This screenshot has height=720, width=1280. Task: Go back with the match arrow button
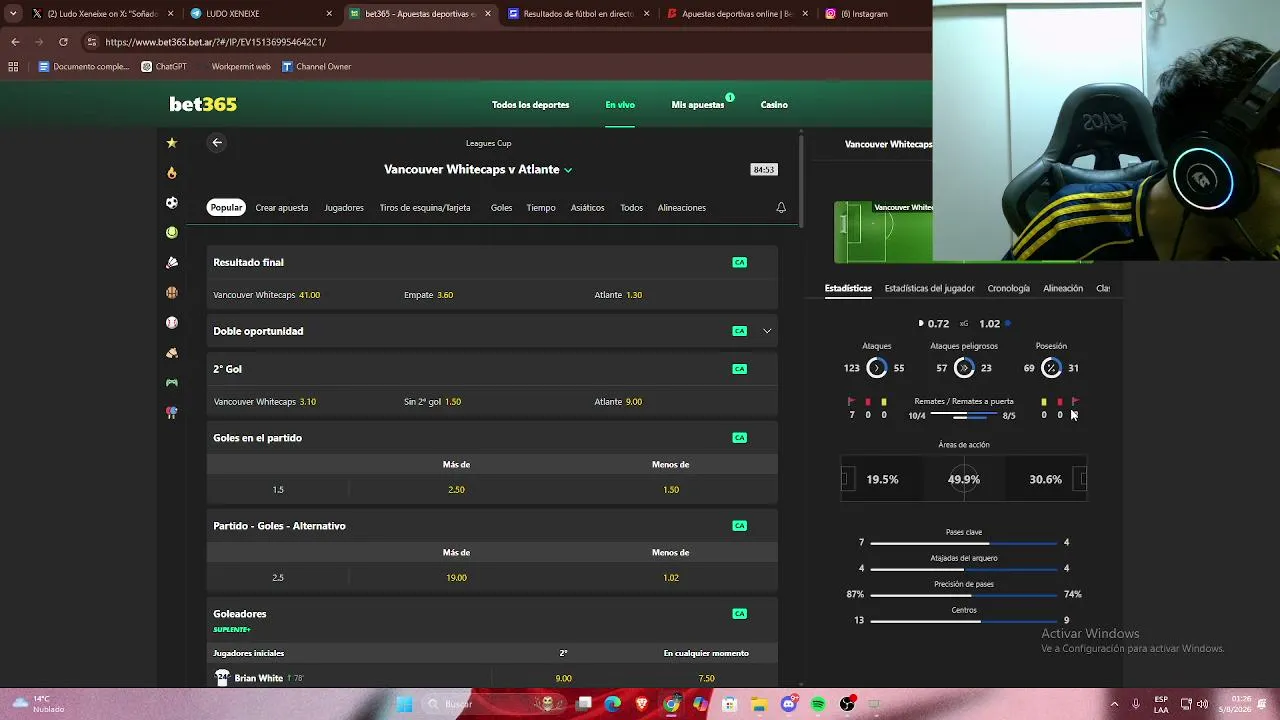[217, 143]
